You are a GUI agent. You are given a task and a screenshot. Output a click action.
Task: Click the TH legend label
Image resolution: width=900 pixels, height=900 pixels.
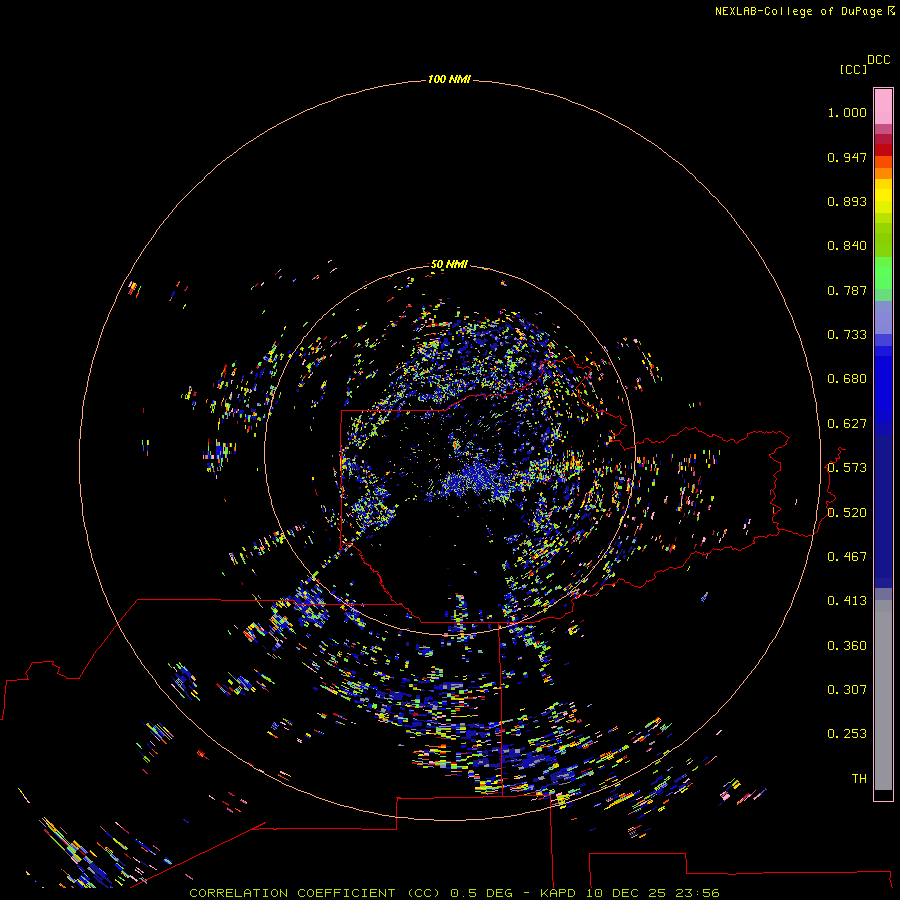(x=859, y=778)
